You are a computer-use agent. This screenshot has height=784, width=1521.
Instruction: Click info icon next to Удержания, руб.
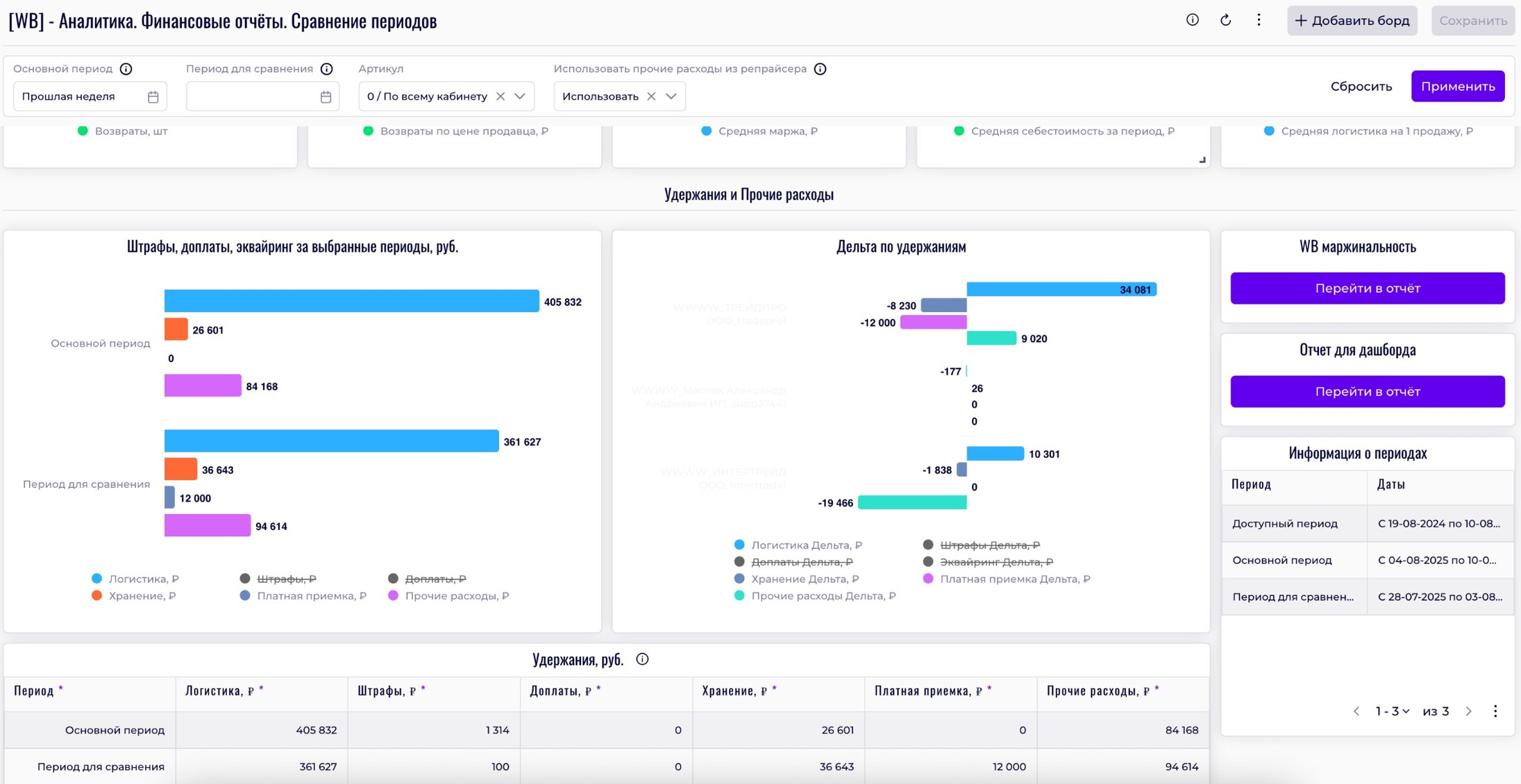pos(642,659)
